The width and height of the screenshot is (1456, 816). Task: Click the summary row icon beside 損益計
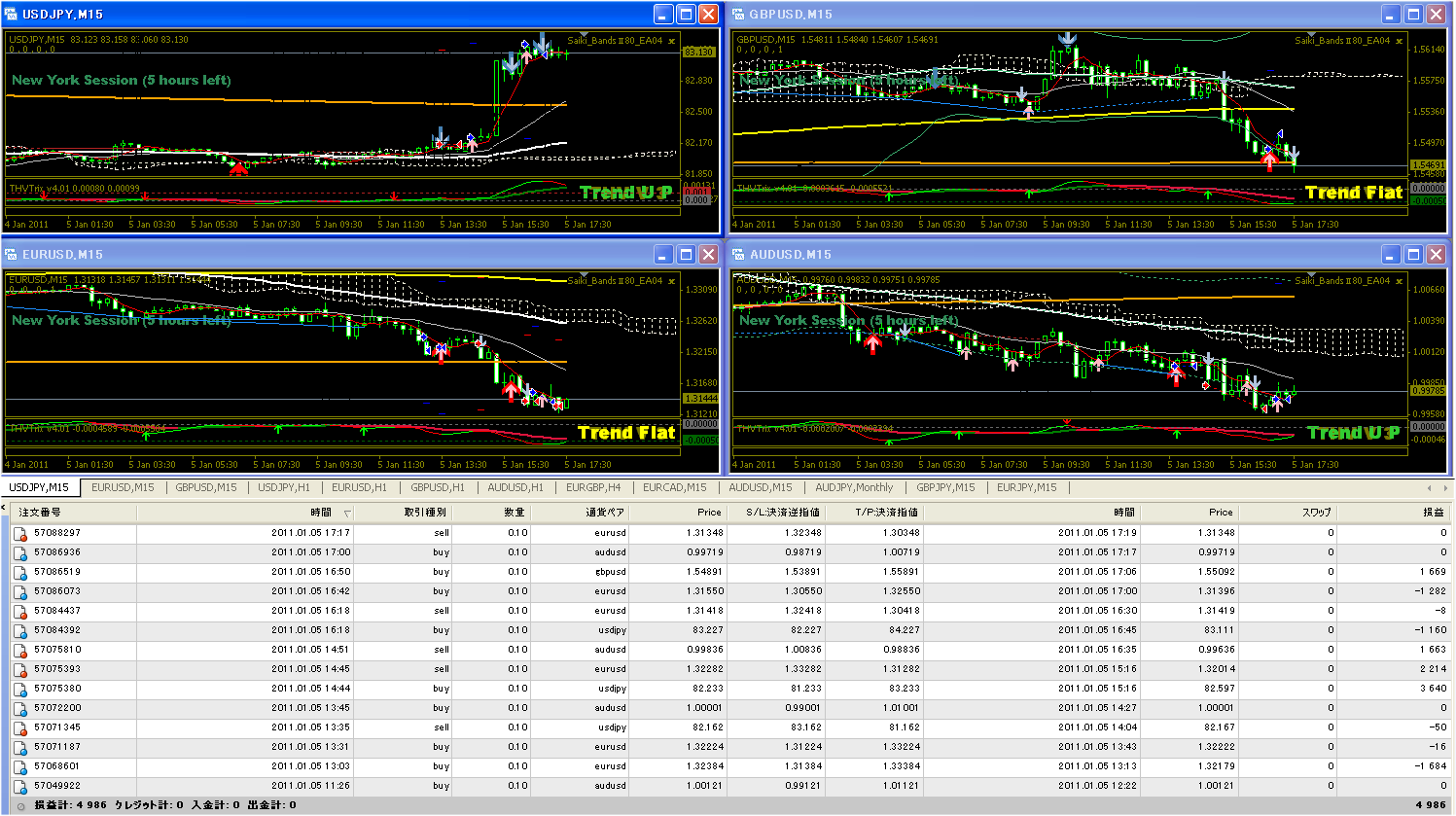click(x=20, y=805)
